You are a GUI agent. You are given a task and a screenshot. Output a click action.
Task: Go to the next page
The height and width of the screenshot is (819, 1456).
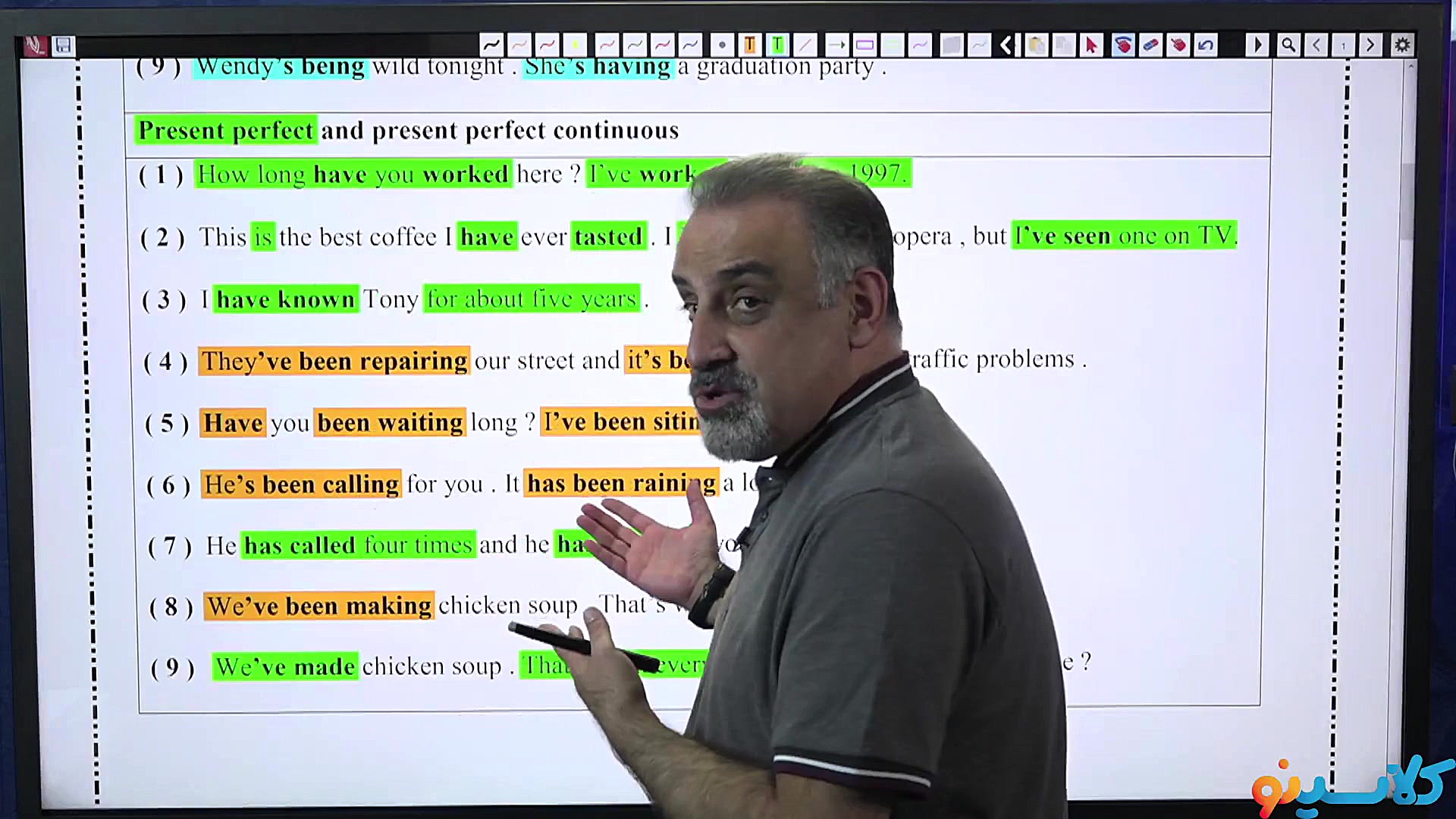[1370, 45]
